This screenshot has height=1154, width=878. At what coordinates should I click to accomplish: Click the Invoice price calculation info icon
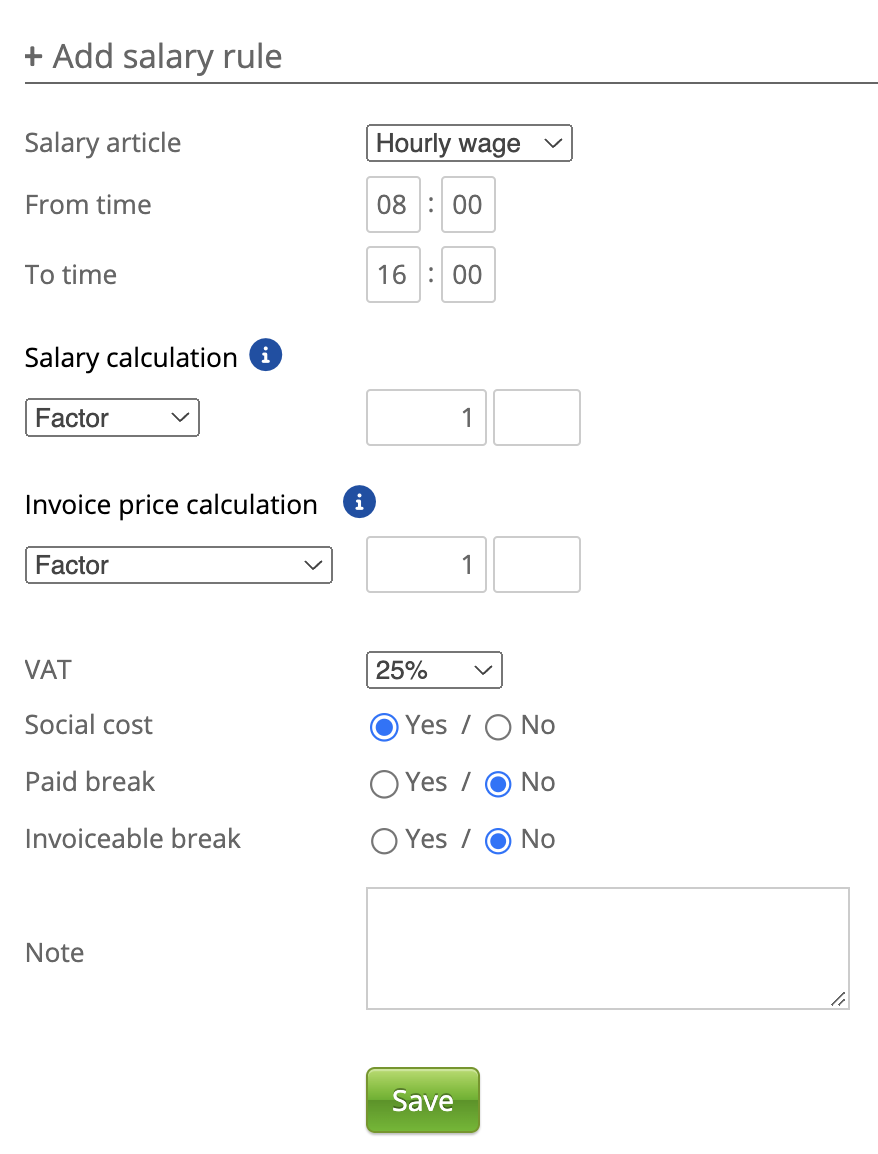tap(359, 502)
